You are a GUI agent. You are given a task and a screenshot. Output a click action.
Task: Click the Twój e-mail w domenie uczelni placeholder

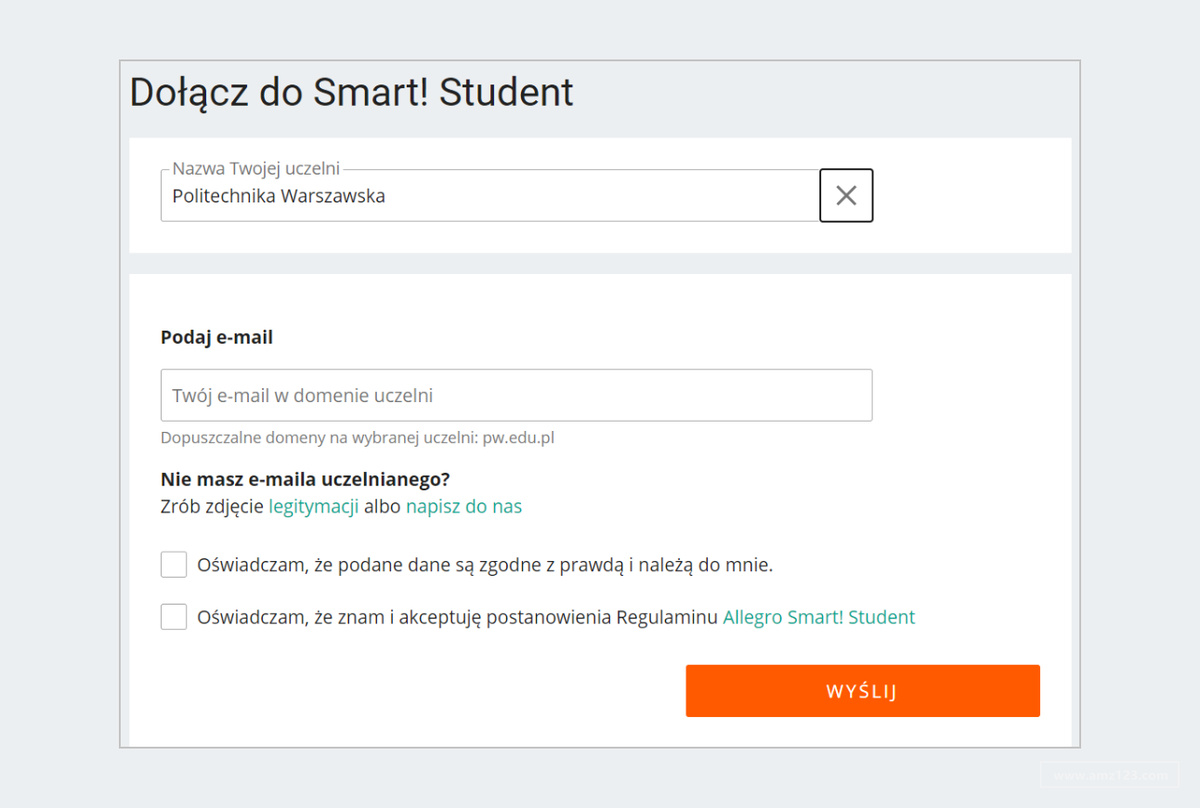click(x=300, y=395)
